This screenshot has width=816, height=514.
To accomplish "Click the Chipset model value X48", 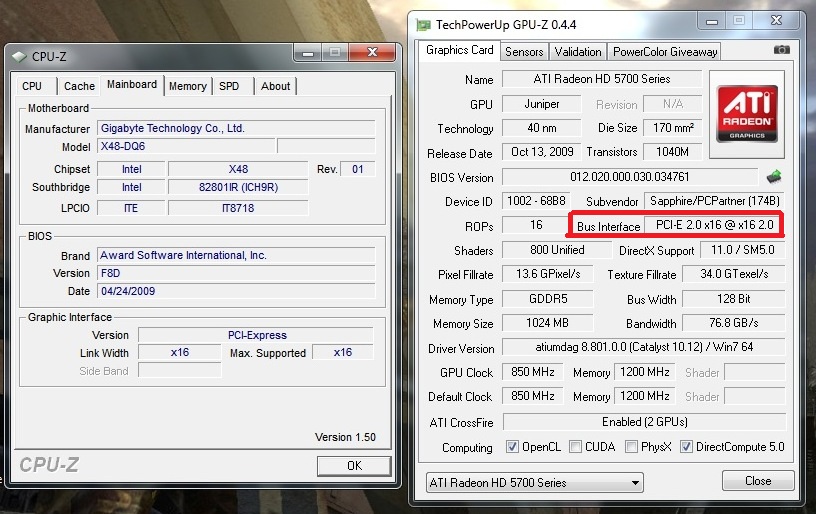I will 238,169.
